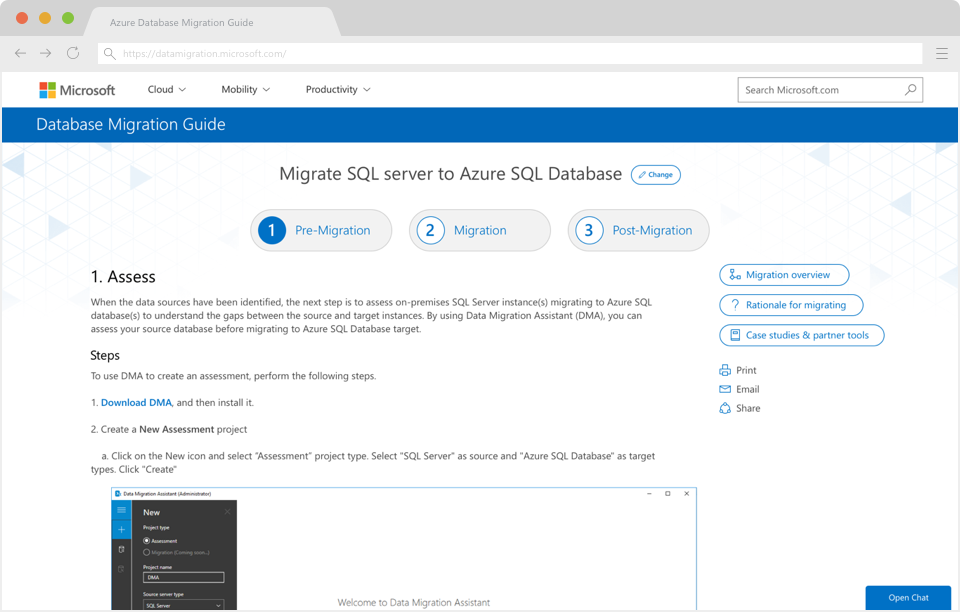Expand the Mobility menu
960x612 pixels.
click(x=246, y=89)
